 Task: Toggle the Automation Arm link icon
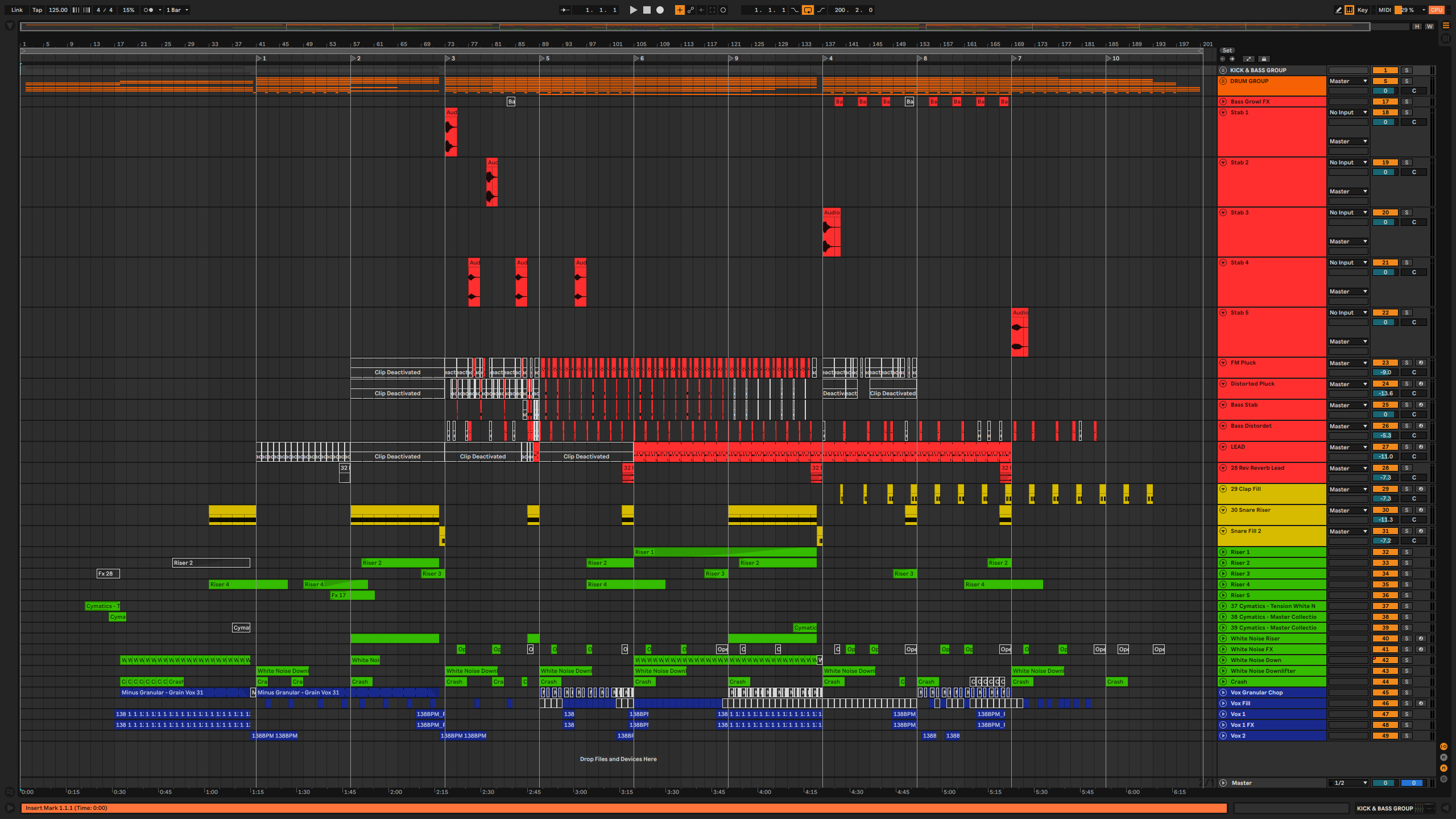[x=690, y=10]
